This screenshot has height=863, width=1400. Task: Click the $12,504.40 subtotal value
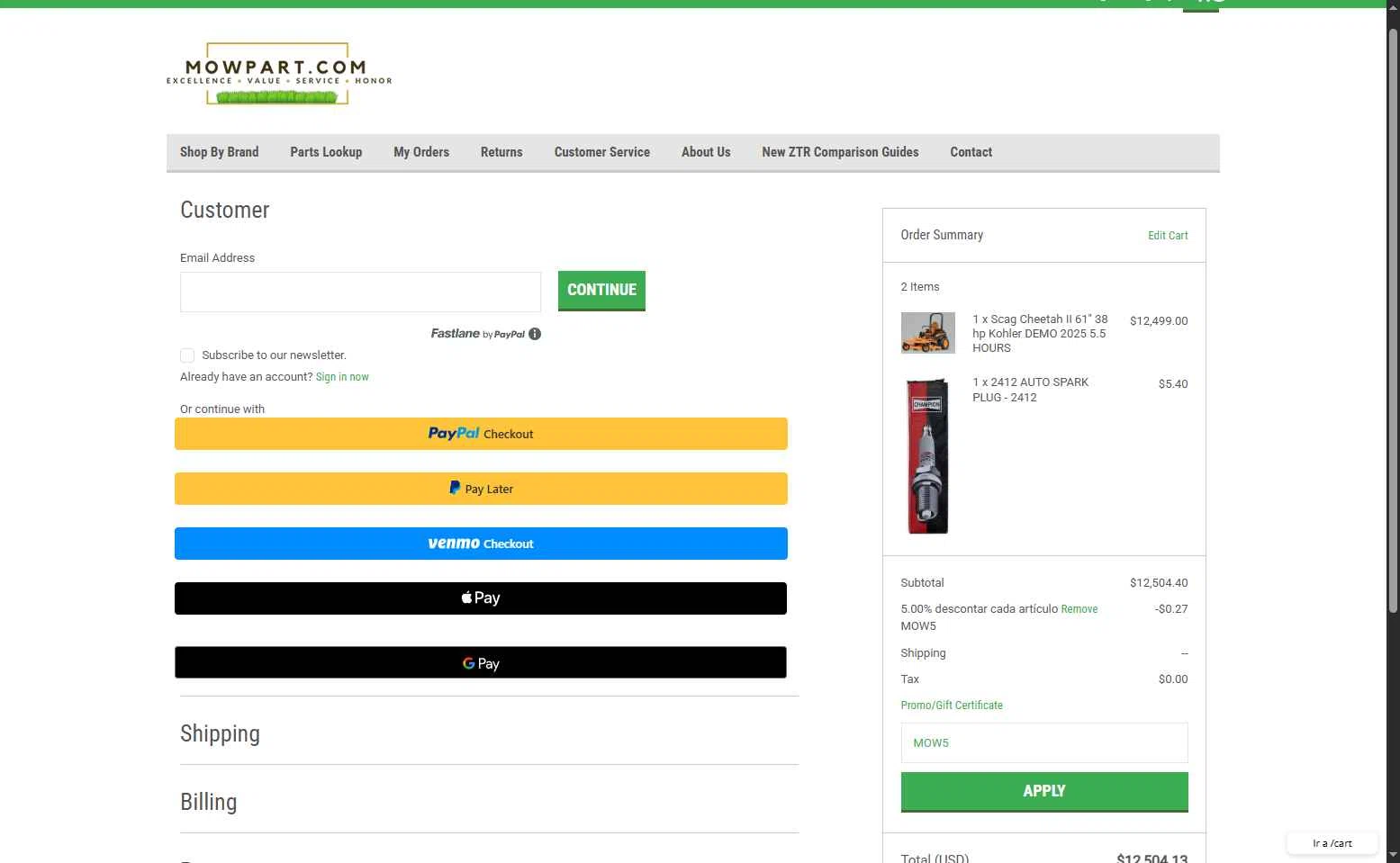[1159, 583]
